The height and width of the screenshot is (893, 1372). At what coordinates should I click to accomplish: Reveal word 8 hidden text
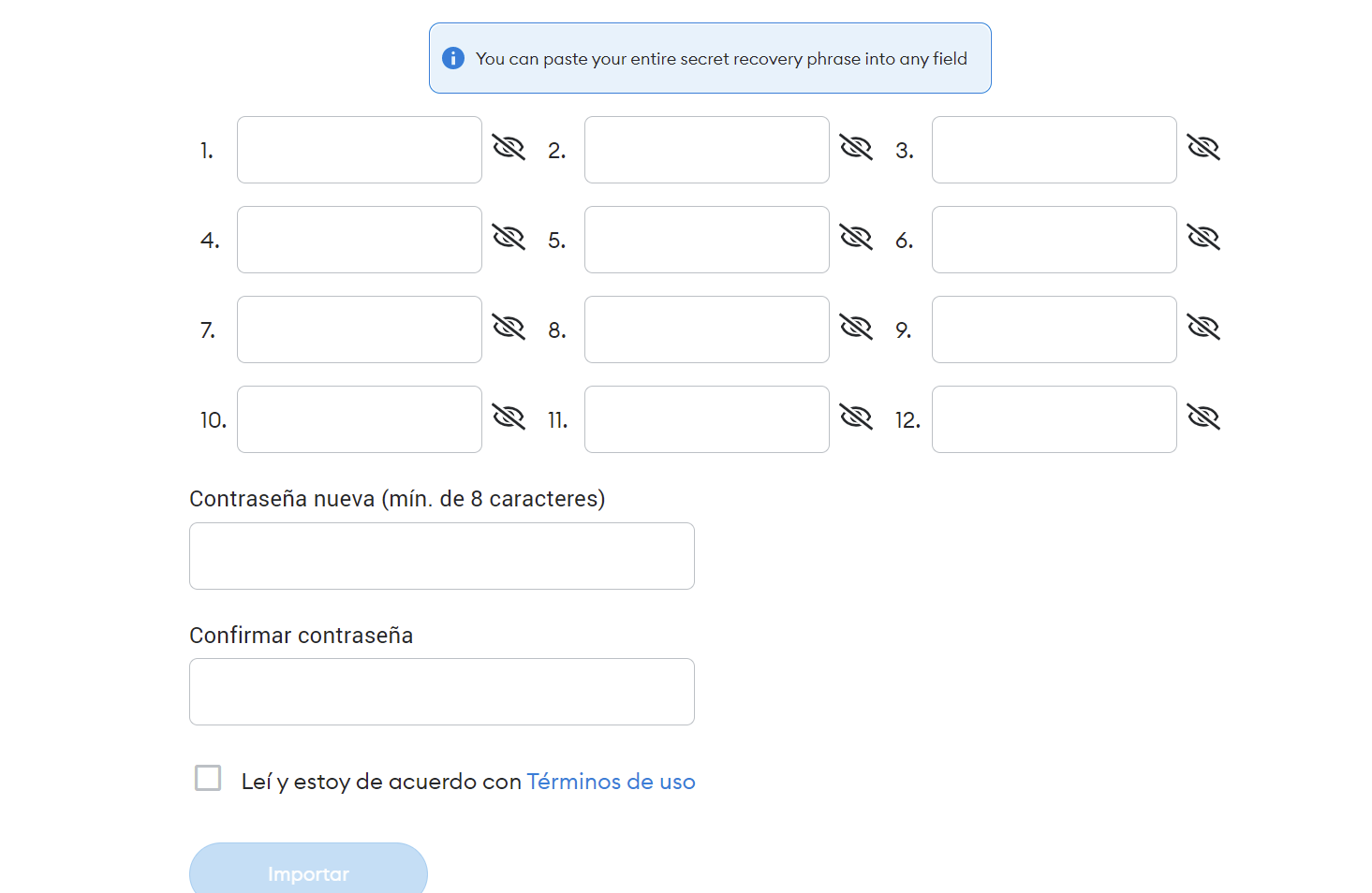coord(856,328)
